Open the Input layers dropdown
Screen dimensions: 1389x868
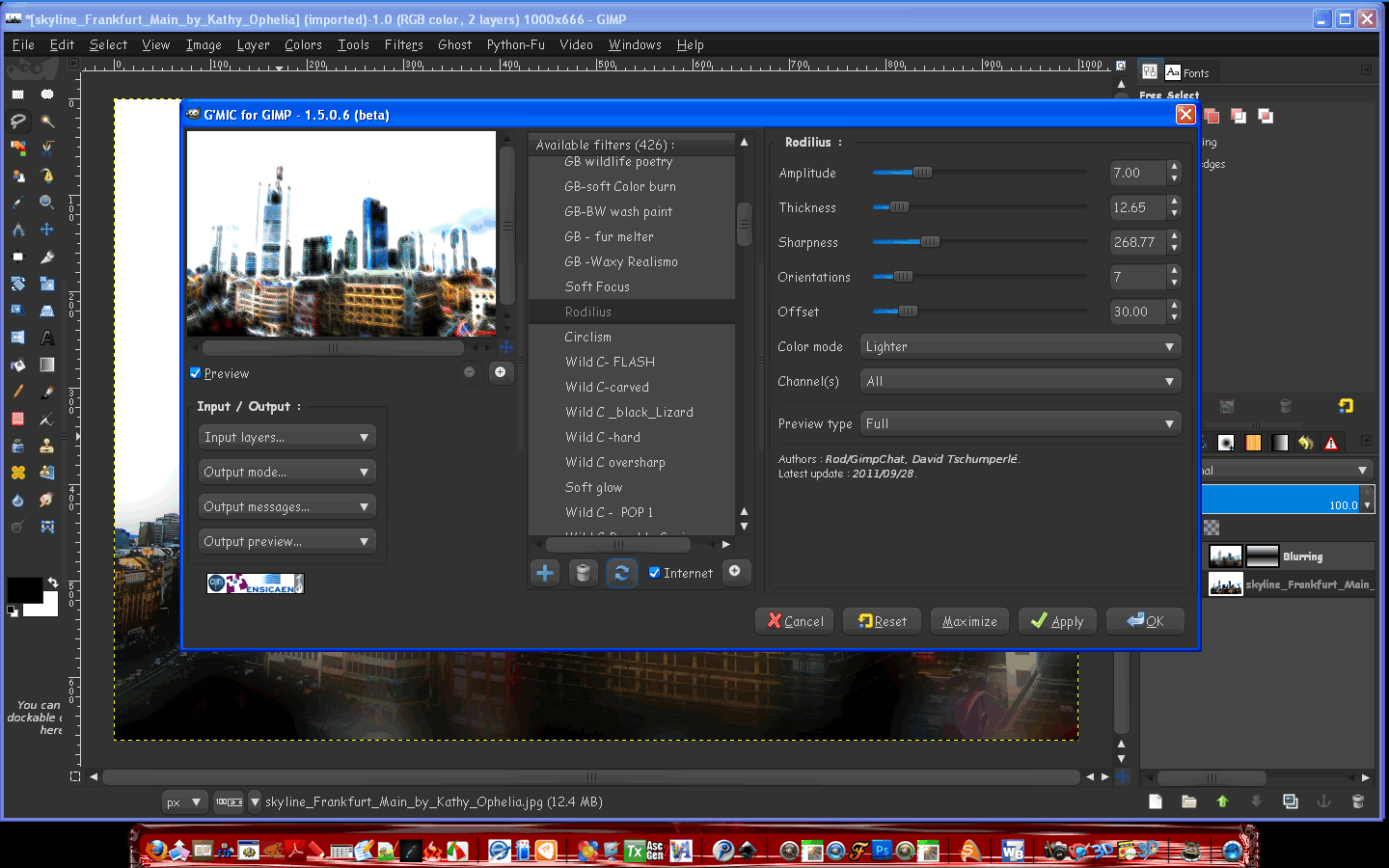tap(286, 437)
